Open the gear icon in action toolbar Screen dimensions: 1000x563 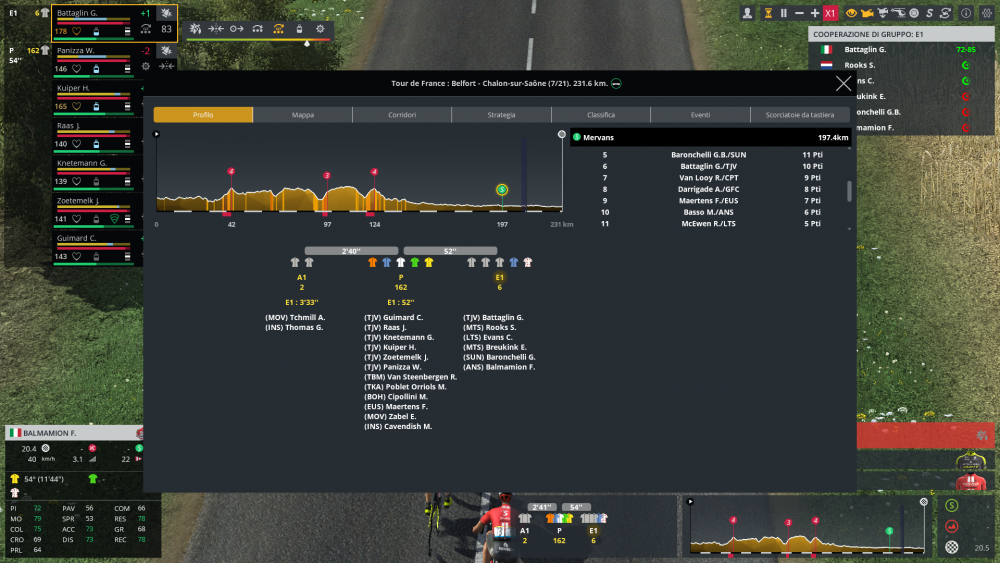(320, 29)
